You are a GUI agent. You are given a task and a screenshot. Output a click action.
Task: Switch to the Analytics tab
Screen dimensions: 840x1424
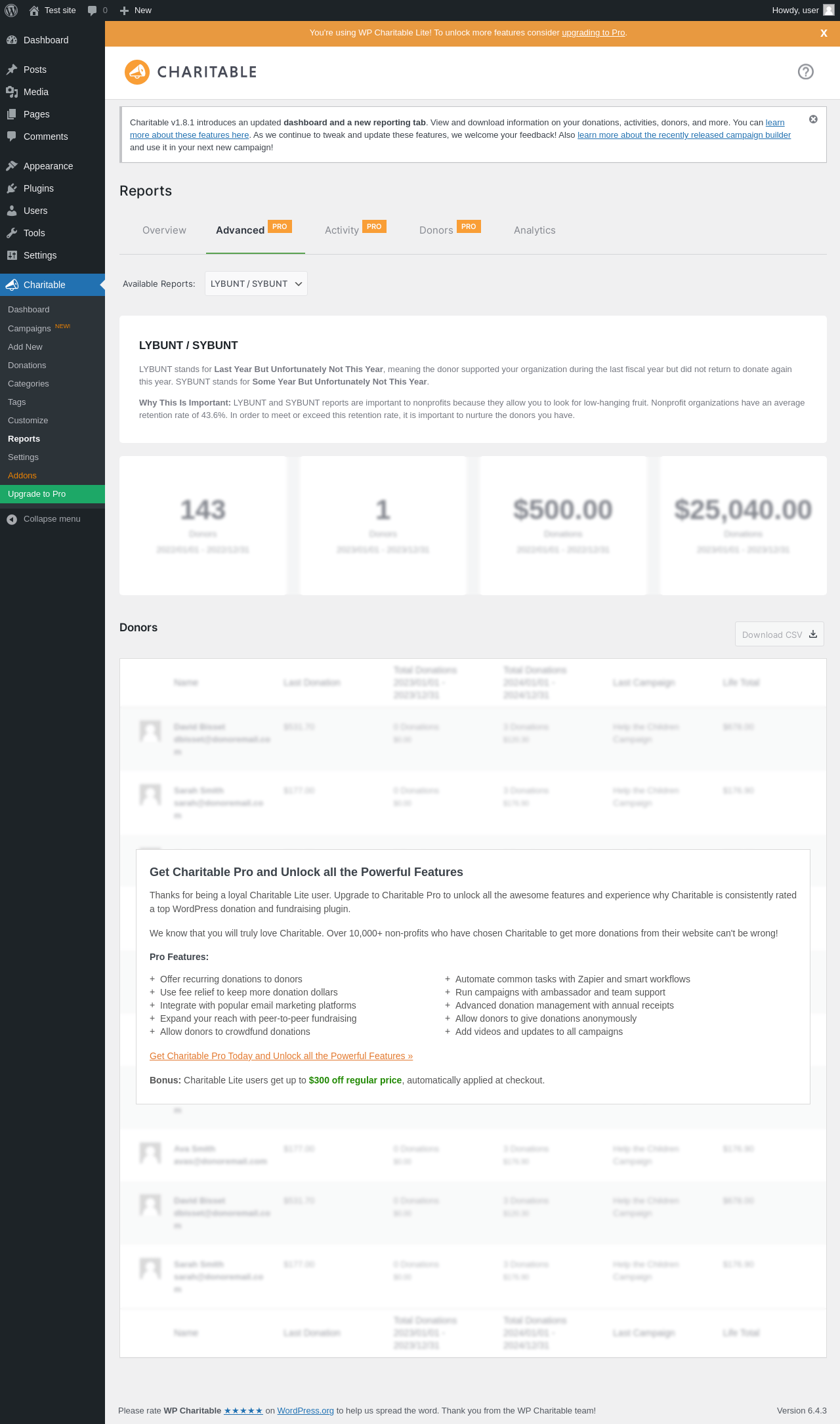[x=535, y=230]
